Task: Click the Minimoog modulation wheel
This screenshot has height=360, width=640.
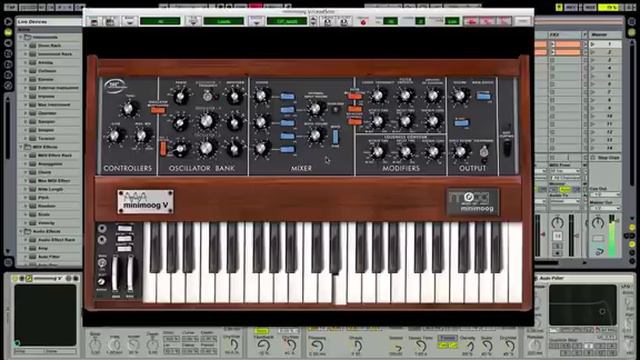Action: click(x=130, y=274)
